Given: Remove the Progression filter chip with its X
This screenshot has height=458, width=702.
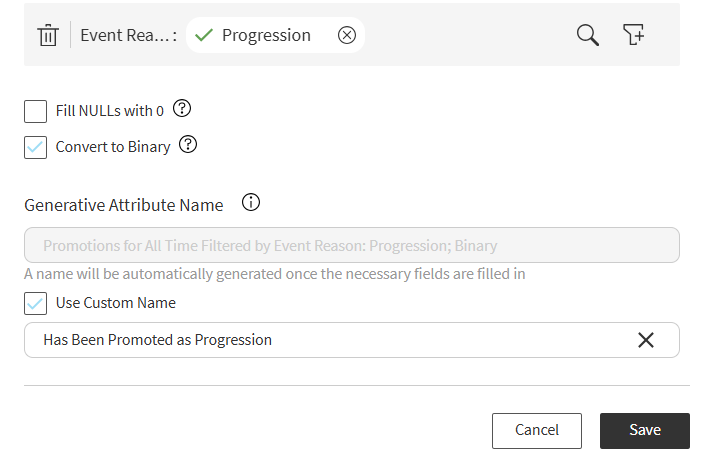Looking at the screenshot, I should pos(347,35).
